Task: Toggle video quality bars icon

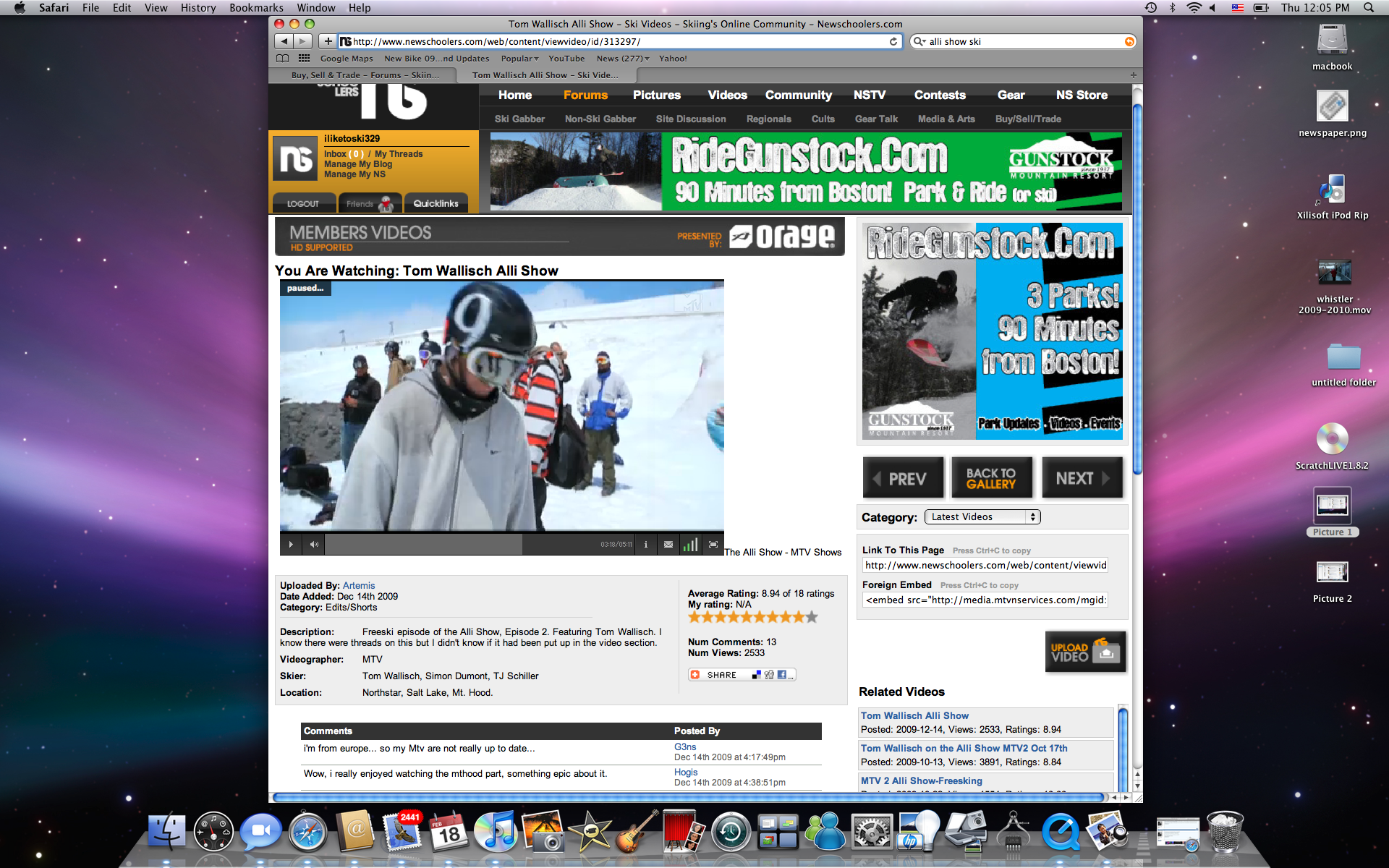Action: (x=691, y=545)
